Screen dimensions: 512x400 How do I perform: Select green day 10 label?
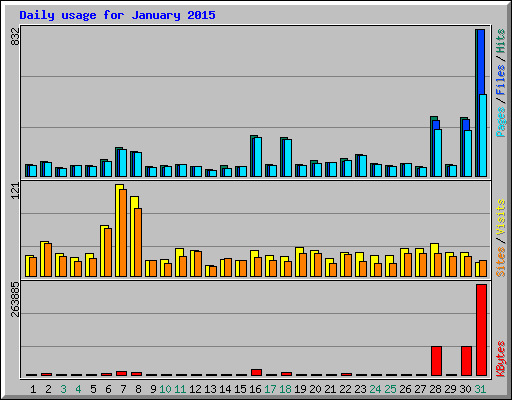tap(165, 389)
